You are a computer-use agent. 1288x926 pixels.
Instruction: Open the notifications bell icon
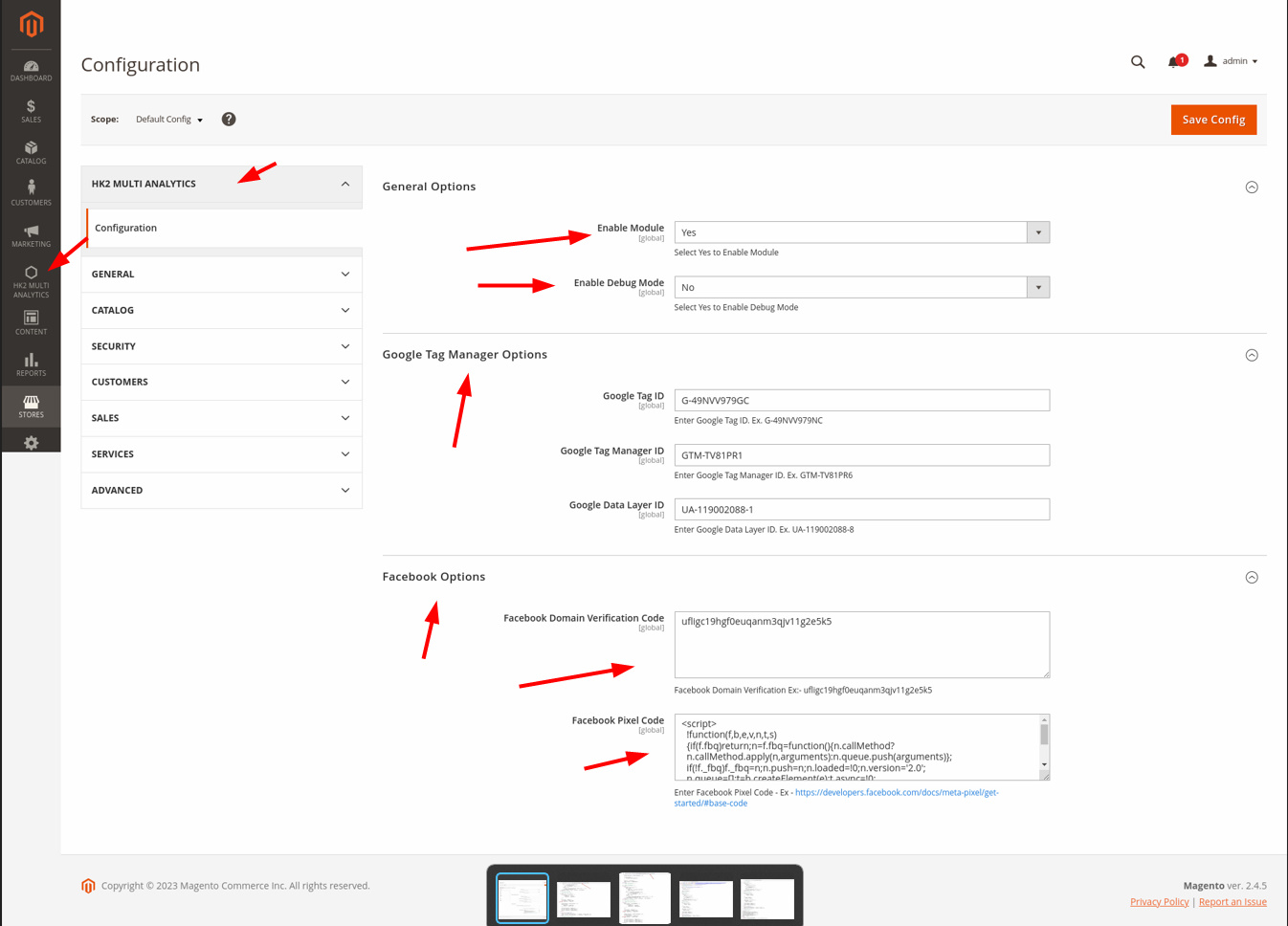coord(1176,61)
